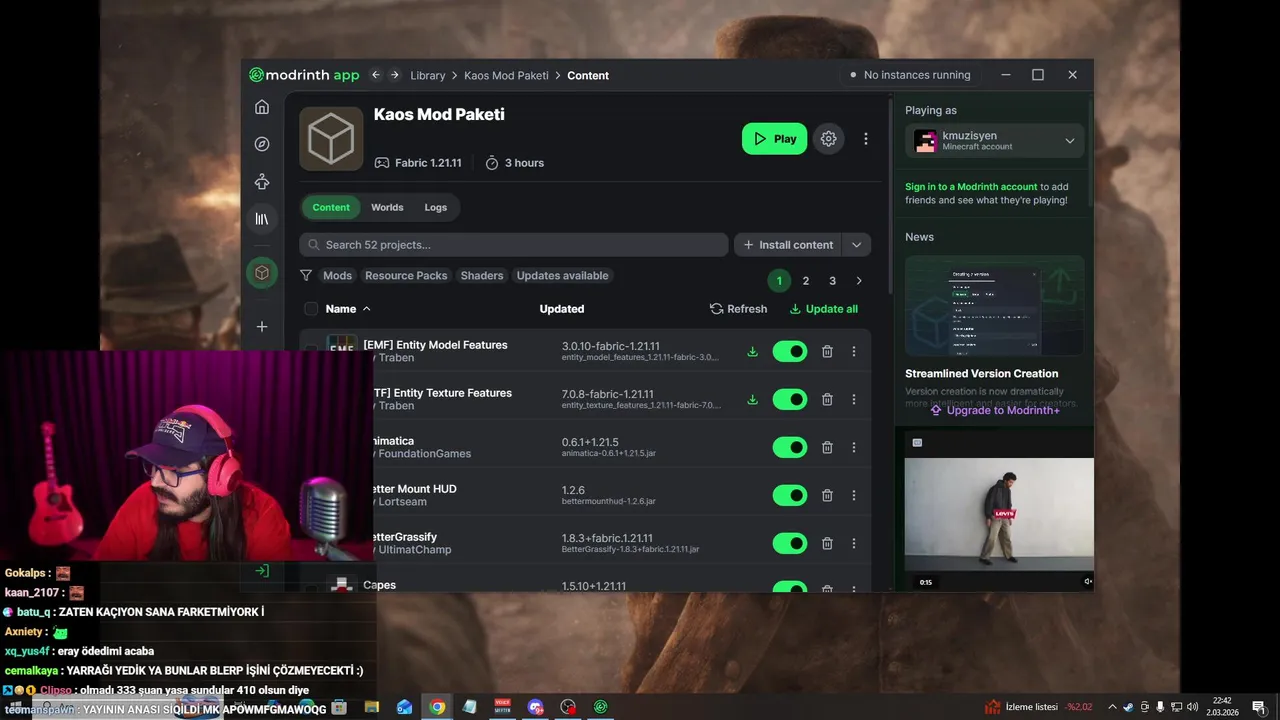Image resolution: width=1280 pixels, height=720 pixels.
Task: Open instance settings gear icon
Action: (x=828, y=139)
